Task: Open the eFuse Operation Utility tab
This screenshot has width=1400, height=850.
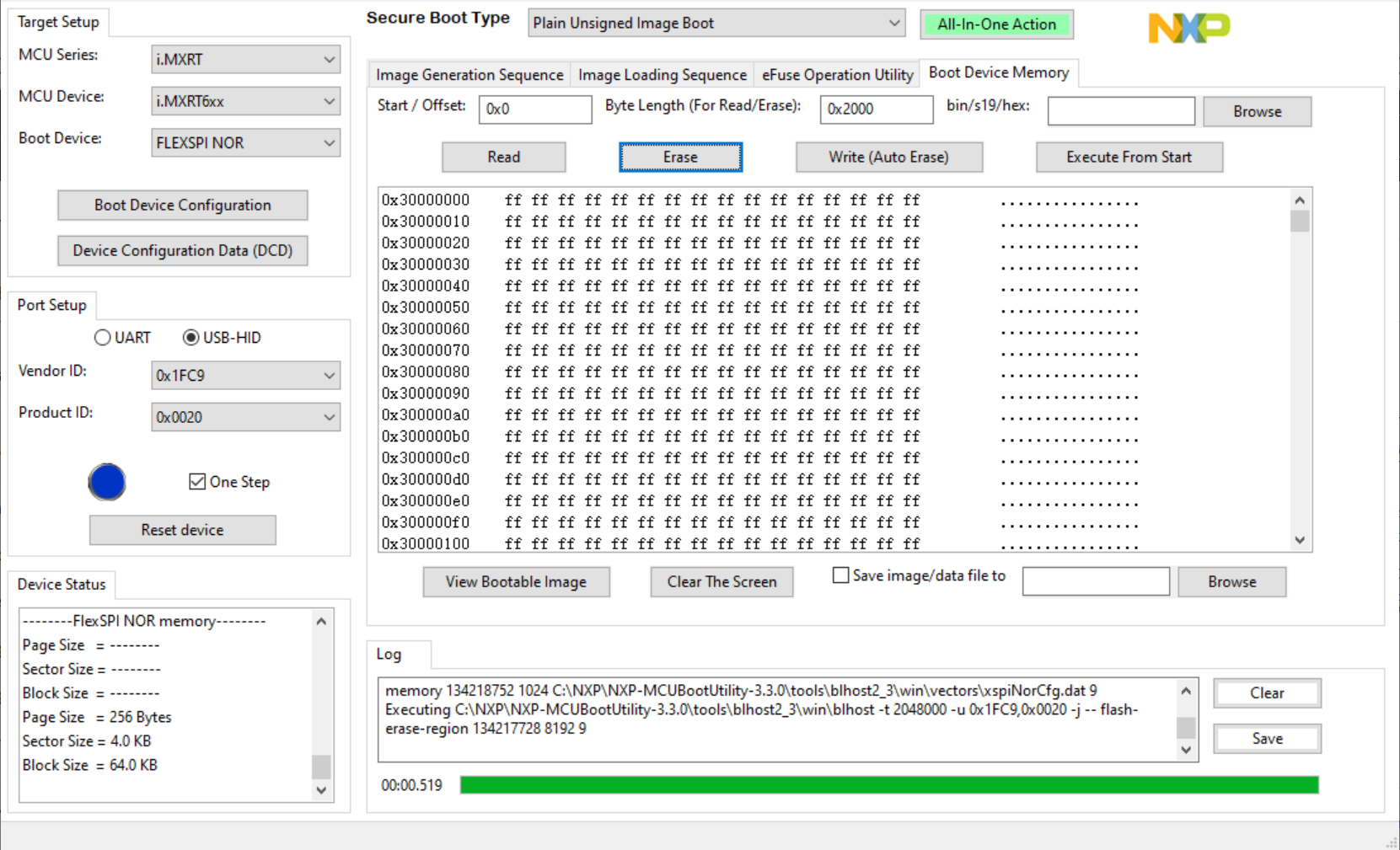Action: coord(837,75)
